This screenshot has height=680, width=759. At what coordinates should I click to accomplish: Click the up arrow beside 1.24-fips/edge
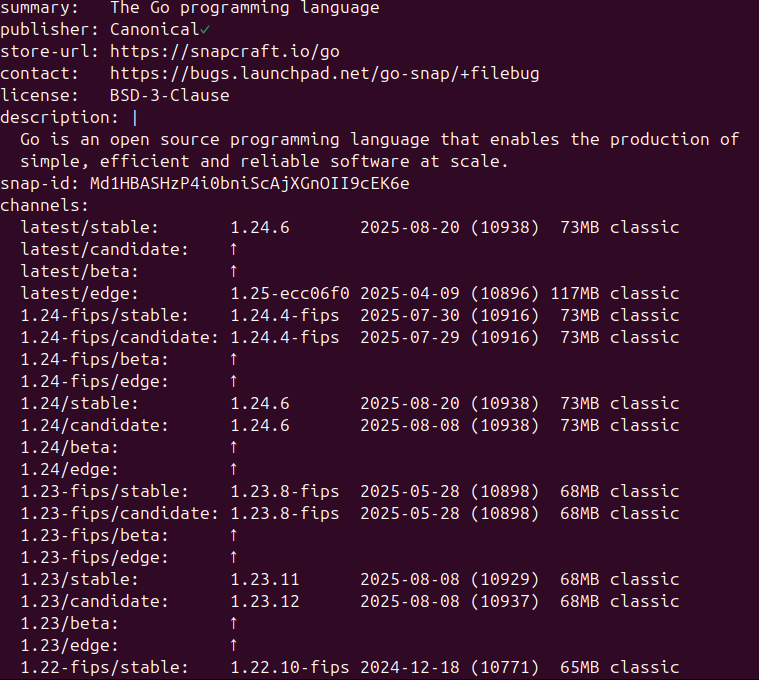pos(234,381)
